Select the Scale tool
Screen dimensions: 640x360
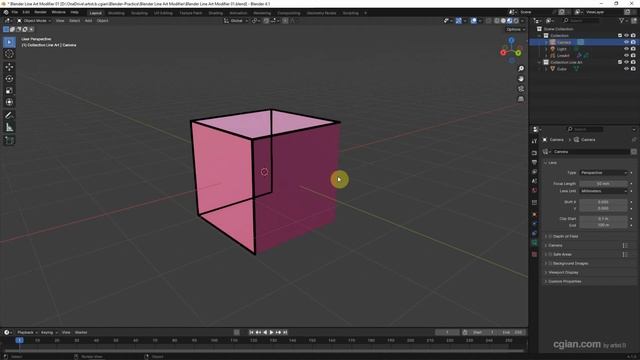click(x=9, y=90)
